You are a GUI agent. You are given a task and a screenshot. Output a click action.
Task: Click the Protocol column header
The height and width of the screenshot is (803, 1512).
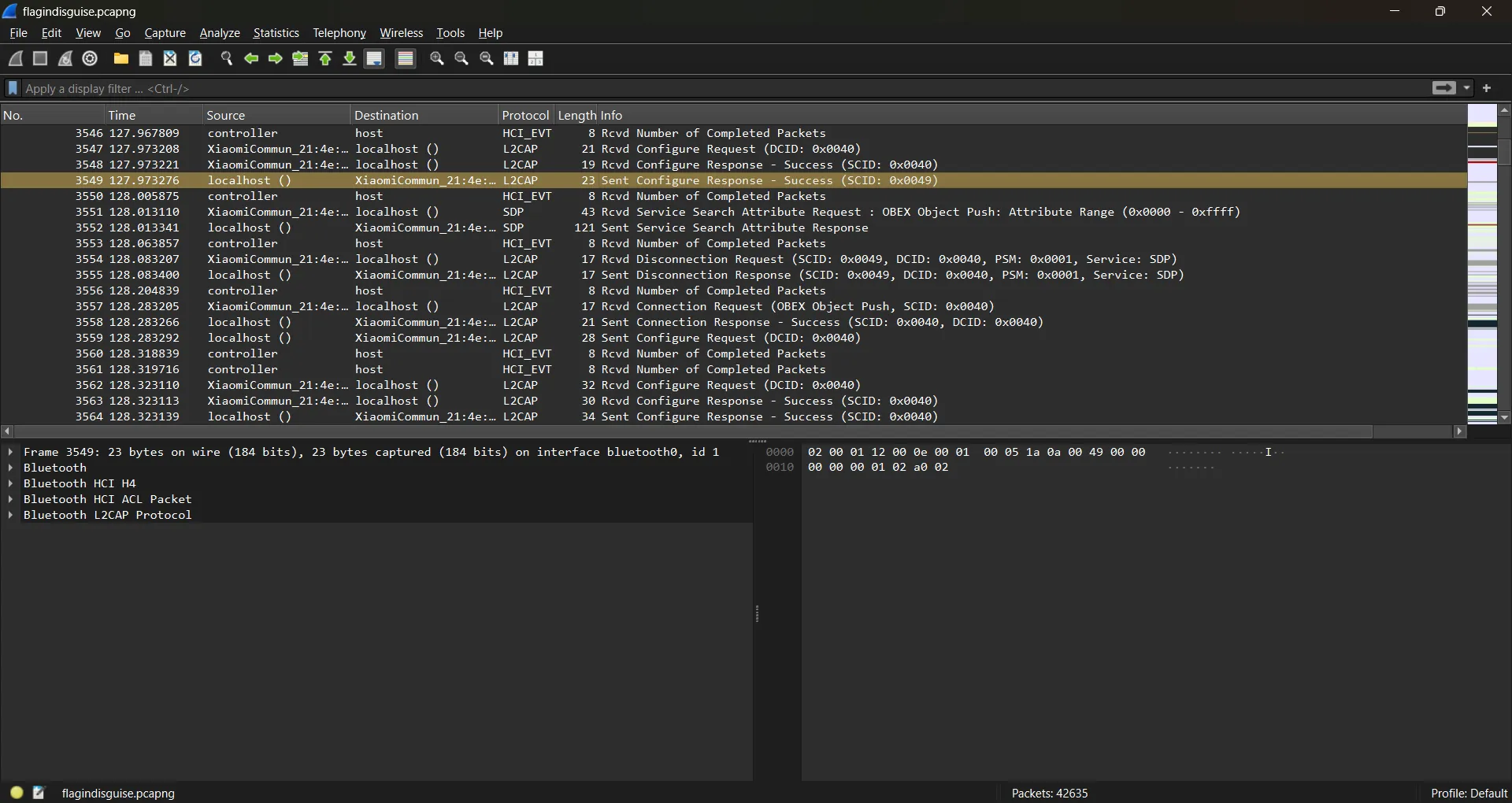[x=524, y=115]
